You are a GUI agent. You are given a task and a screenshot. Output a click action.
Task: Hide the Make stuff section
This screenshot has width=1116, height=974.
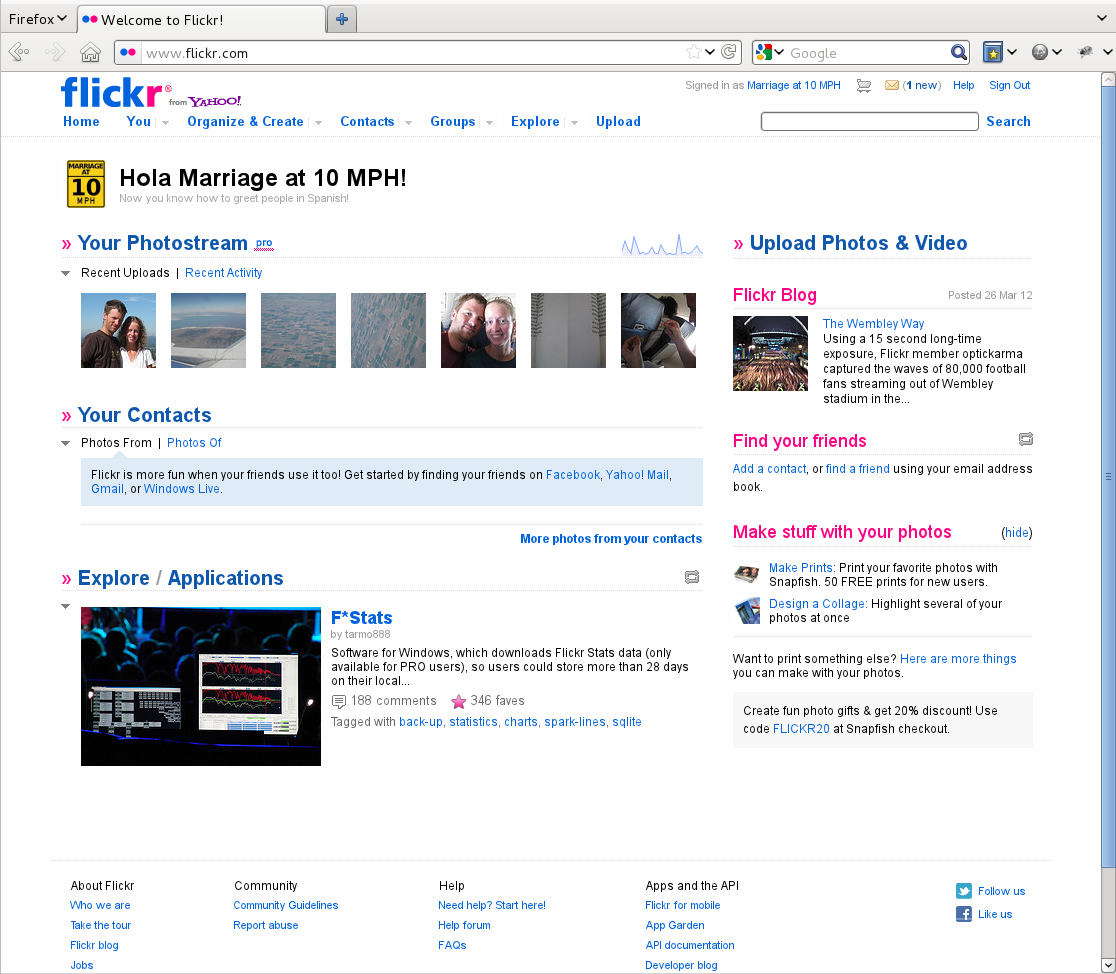tap(1016, 533)
